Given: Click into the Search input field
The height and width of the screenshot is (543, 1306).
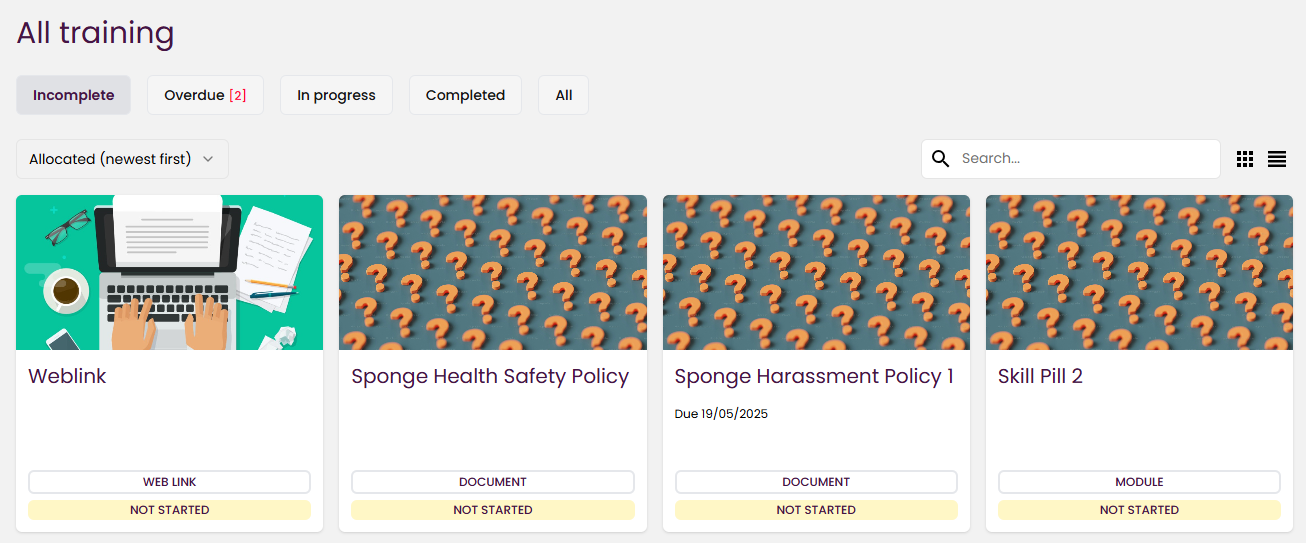Looking at the screenshot, I should coord(1085,159).
